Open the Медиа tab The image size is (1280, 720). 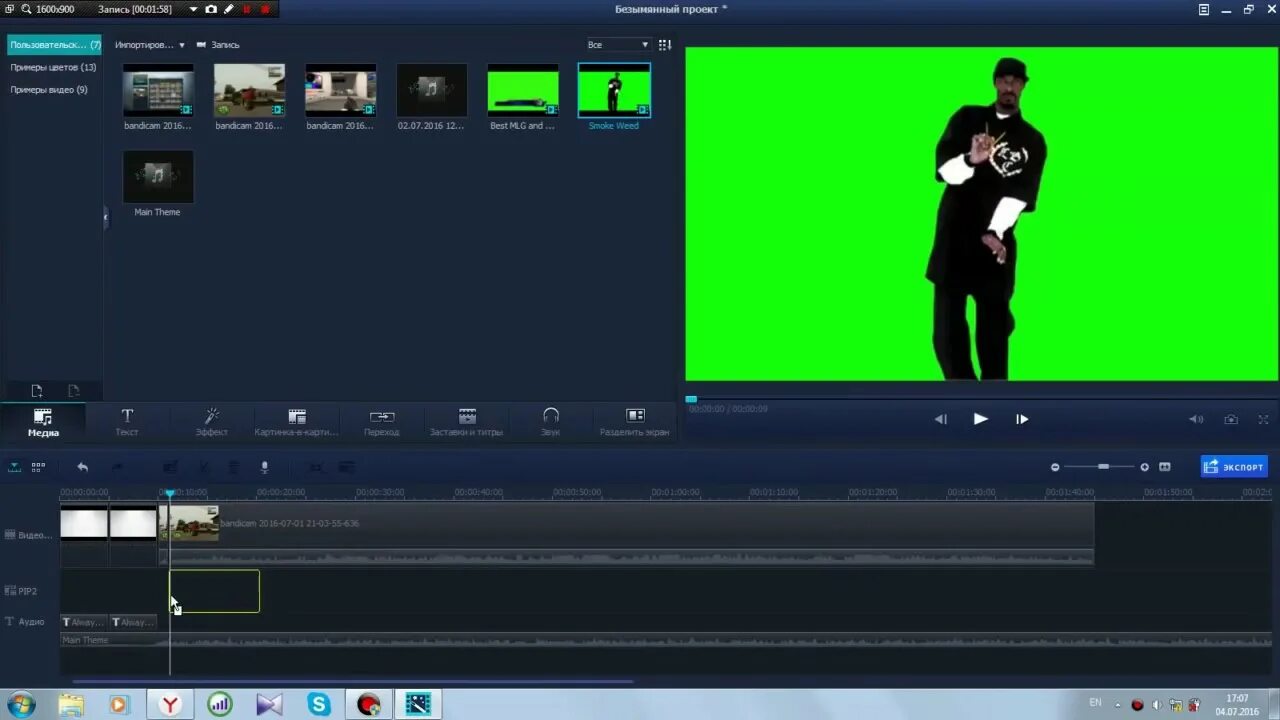coord(43,422)
